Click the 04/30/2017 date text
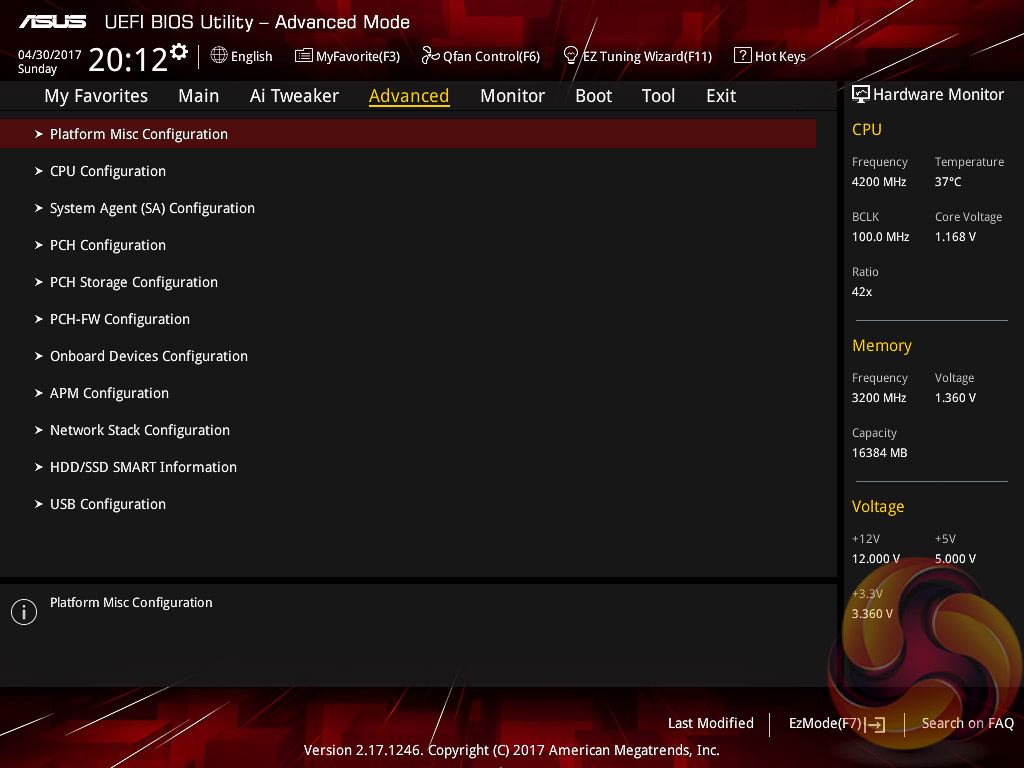1024x768 pixels. tap(50, 55)
